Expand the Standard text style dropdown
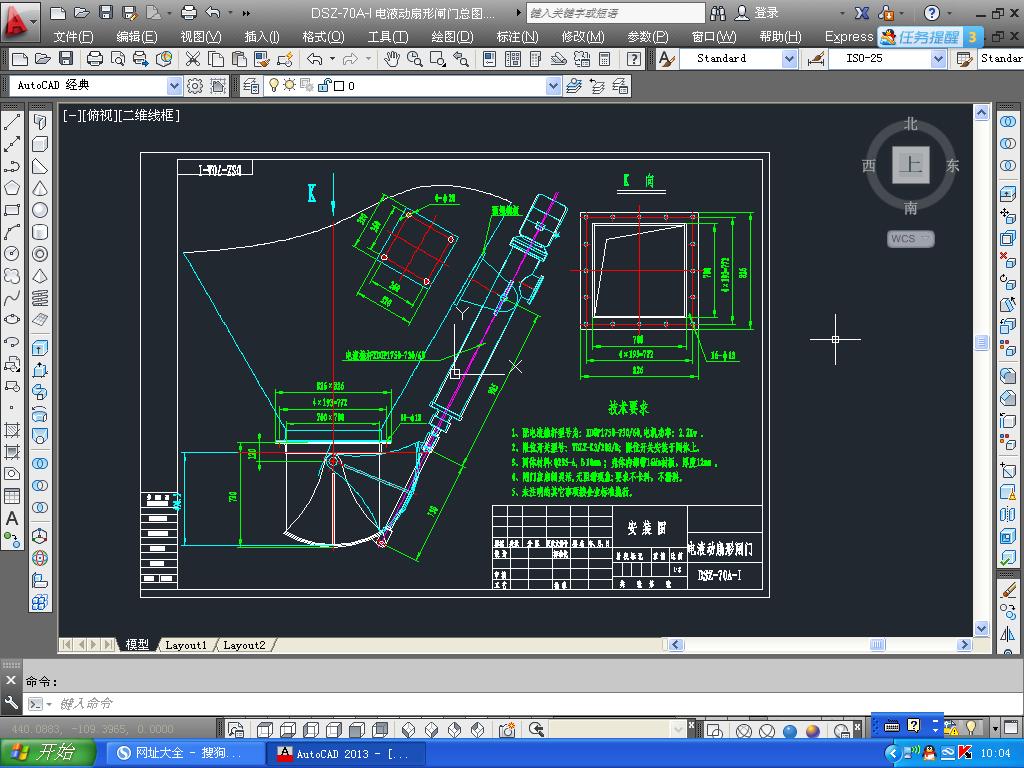Screen dimensions: 1024x768 point(789,59)
